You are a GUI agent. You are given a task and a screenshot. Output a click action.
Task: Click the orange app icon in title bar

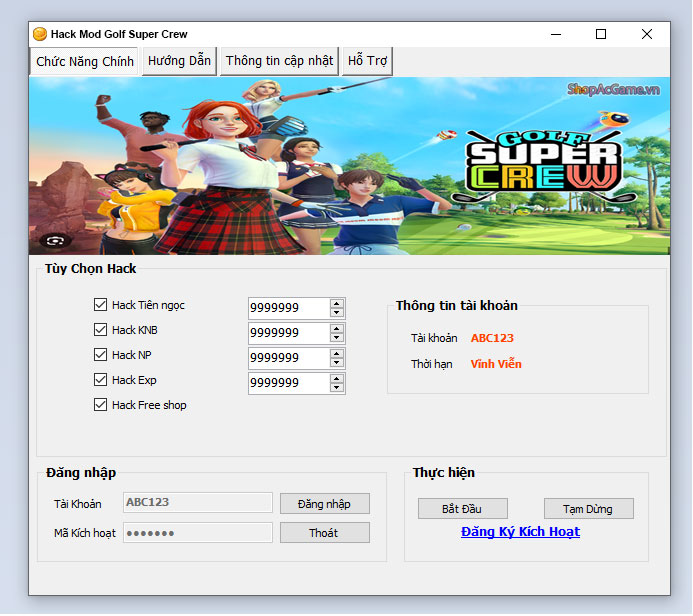40,34
